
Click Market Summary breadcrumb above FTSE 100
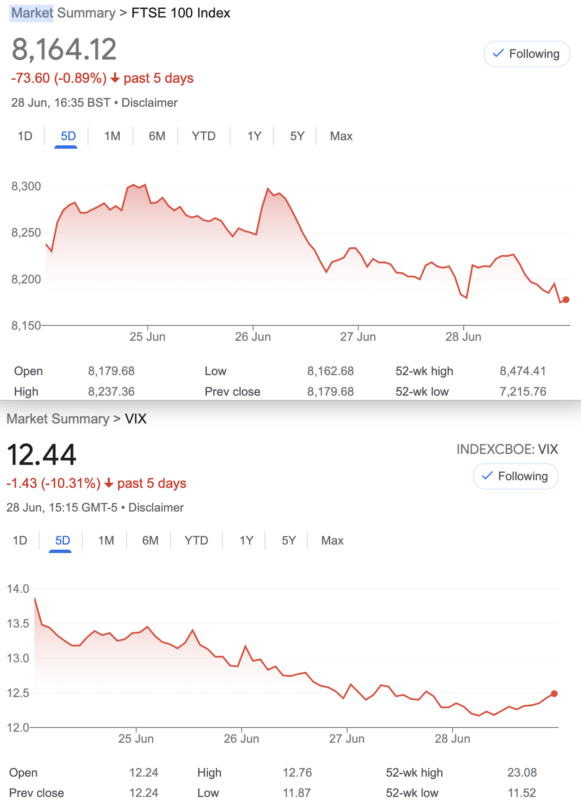click(x=63, y=13)
